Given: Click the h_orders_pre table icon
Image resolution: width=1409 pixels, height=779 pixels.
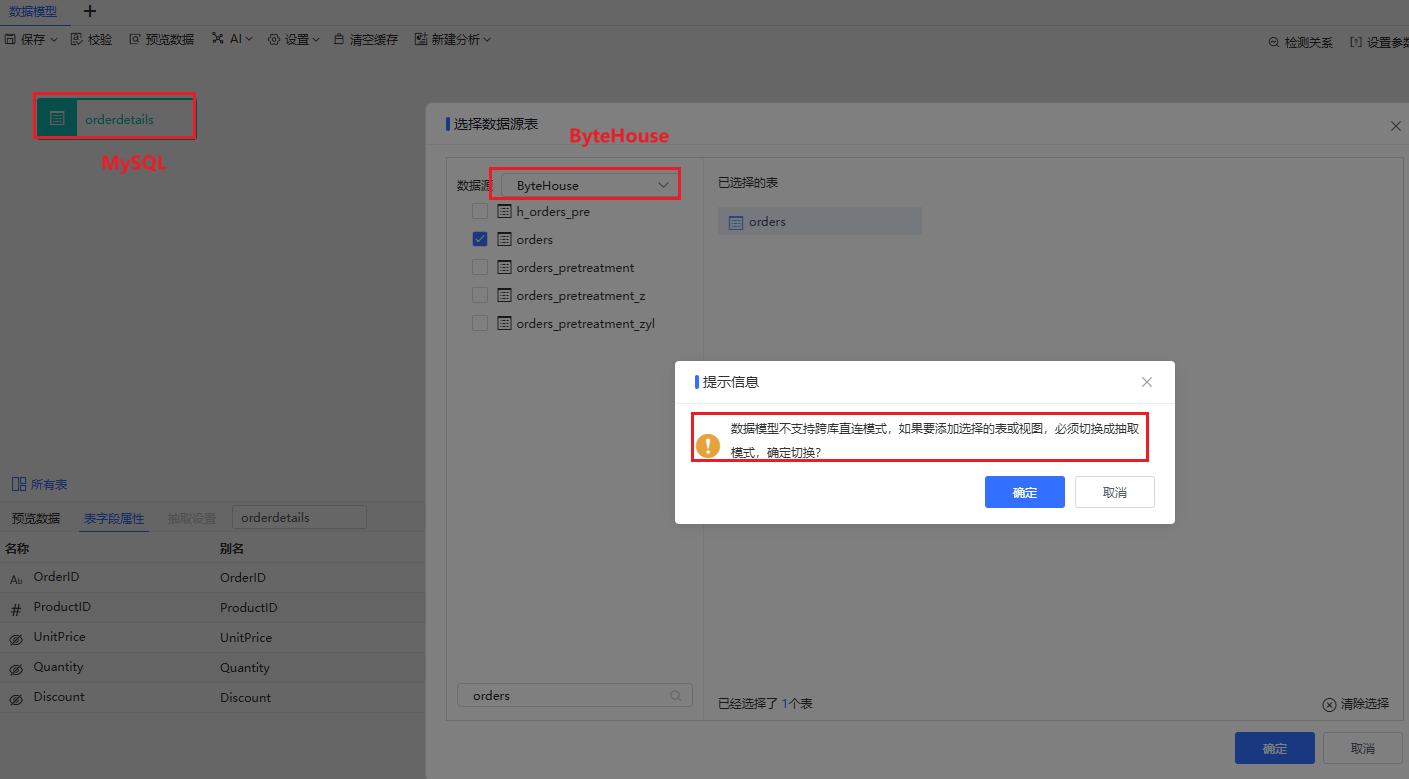Looking at the screenshot, I should (505, 212).
